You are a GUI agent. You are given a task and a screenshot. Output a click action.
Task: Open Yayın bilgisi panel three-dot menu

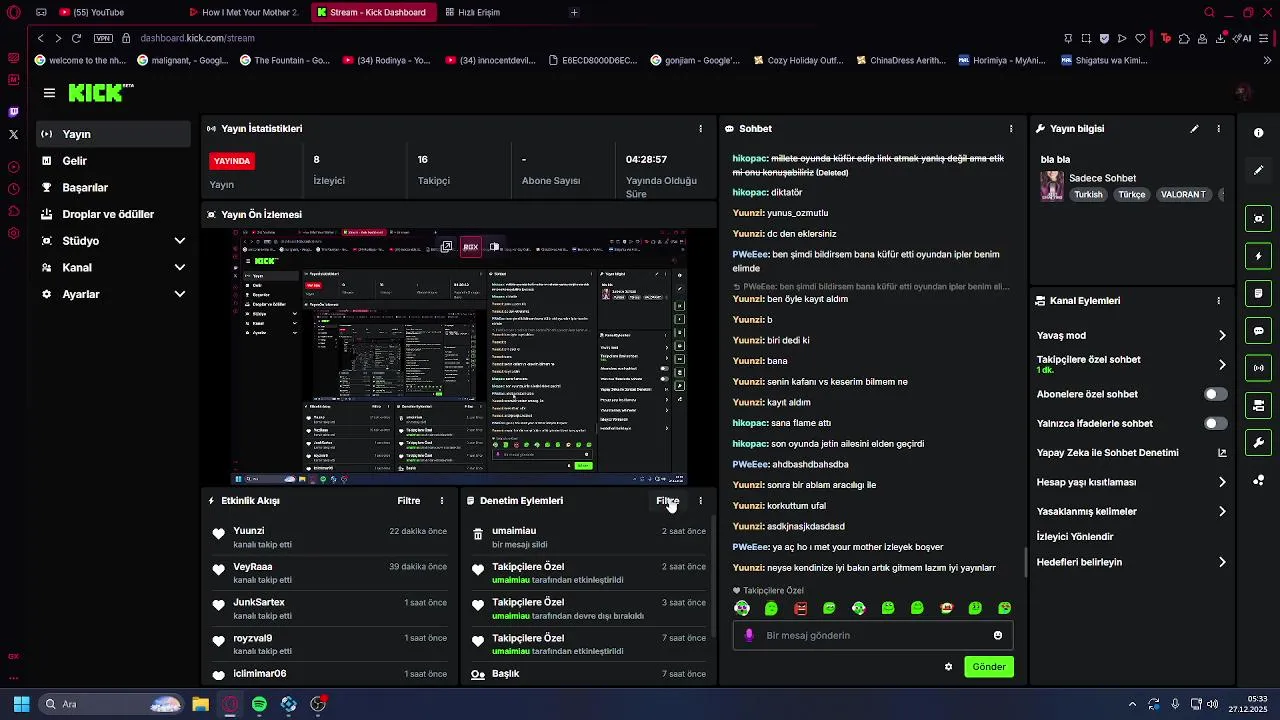pos(1218,129)
